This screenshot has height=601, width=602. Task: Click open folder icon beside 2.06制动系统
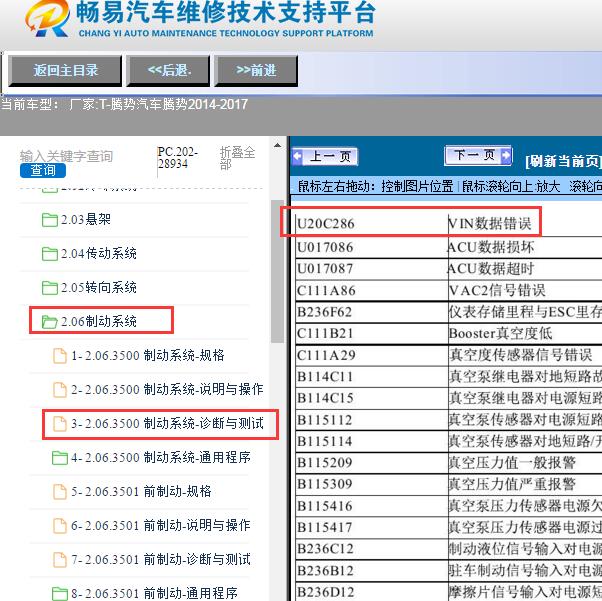[50, 322]
